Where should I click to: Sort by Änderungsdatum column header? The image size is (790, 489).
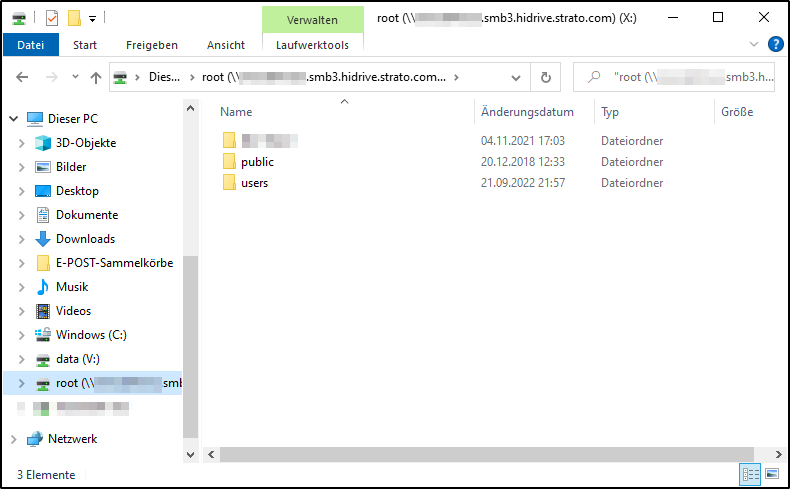tap(527, 112)
